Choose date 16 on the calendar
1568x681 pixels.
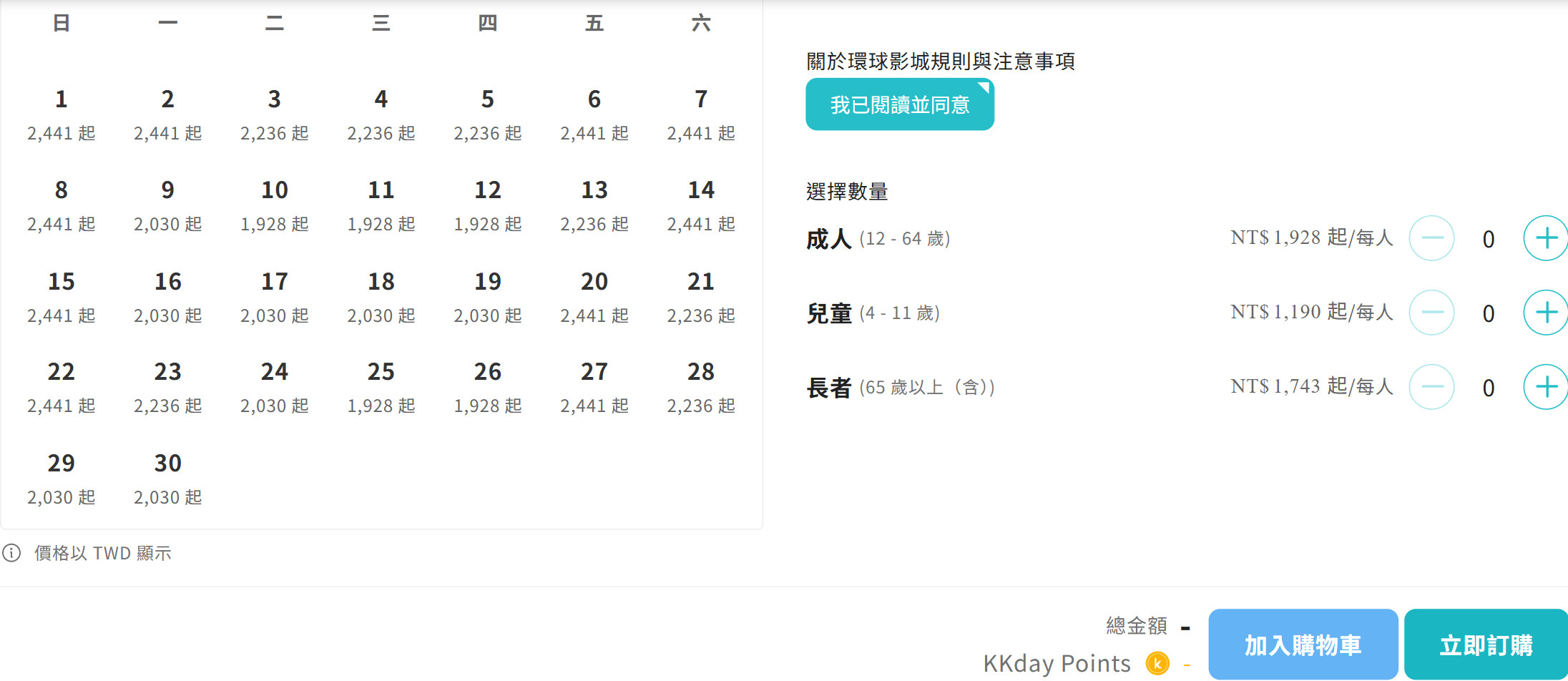click(168, 297)
